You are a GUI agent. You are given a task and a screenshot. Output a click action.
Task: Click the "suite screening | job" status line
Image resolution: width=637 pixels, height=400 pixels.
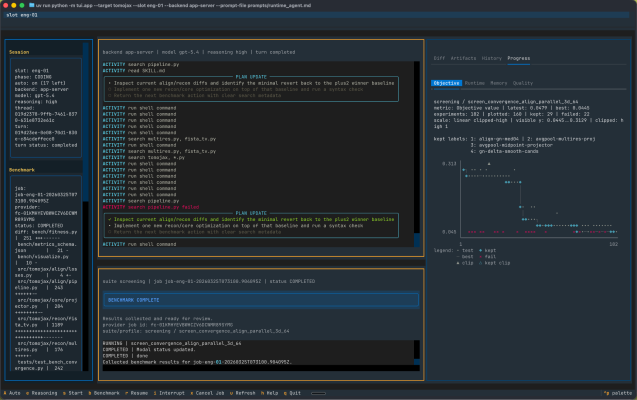pos(208,281)
